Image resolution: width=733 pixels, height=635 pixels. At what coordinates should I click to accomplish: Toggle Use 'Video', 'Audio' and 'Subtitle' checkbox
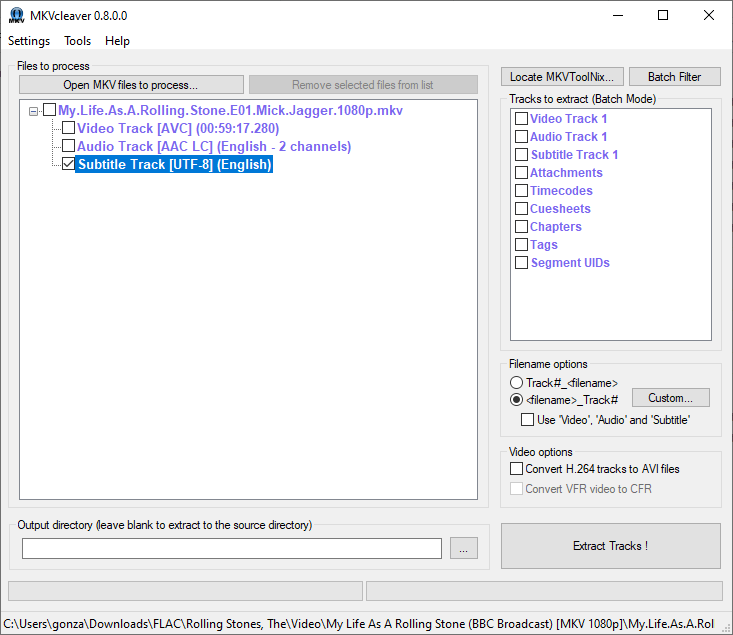pyautogui.click(x=527, y=419)
